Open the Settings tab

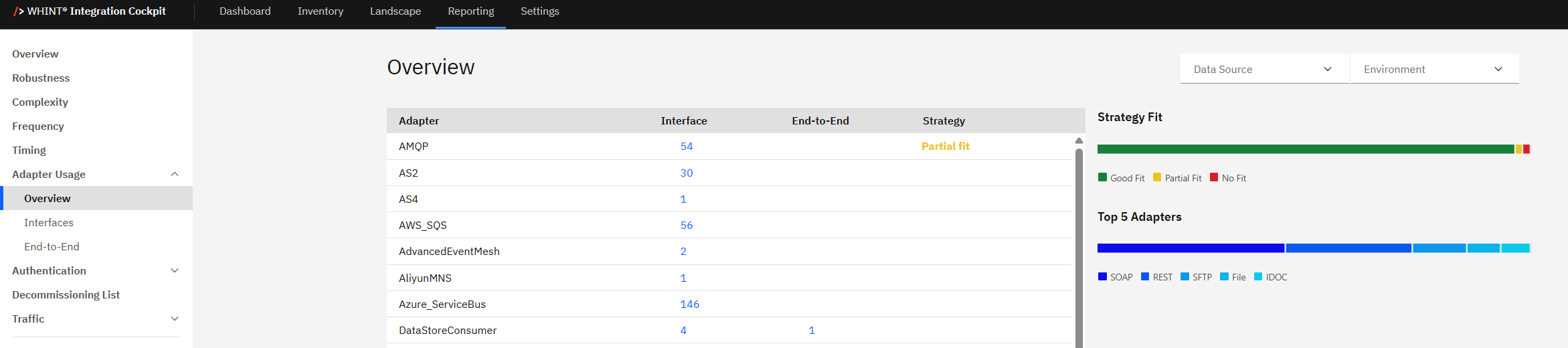point(539,11)
